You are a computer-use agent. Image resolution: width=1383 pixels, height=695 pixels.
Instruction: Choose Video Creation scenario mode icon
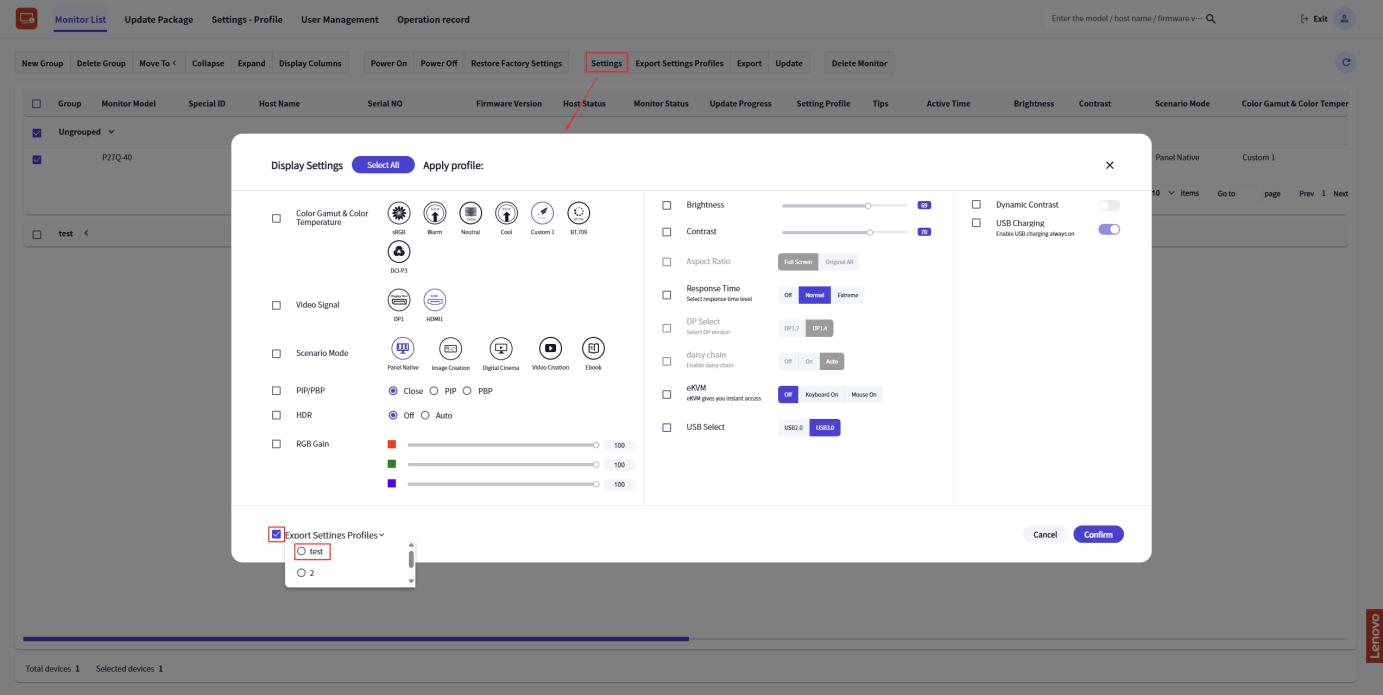(x=550, y=348)
